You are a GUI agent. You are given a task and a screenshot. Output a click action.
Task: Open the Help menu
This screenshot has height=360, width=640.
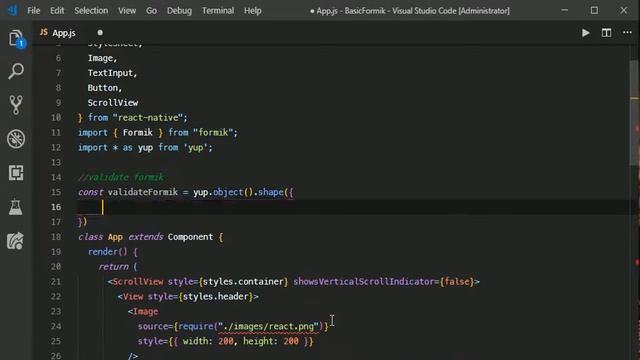tap(253, 11)
